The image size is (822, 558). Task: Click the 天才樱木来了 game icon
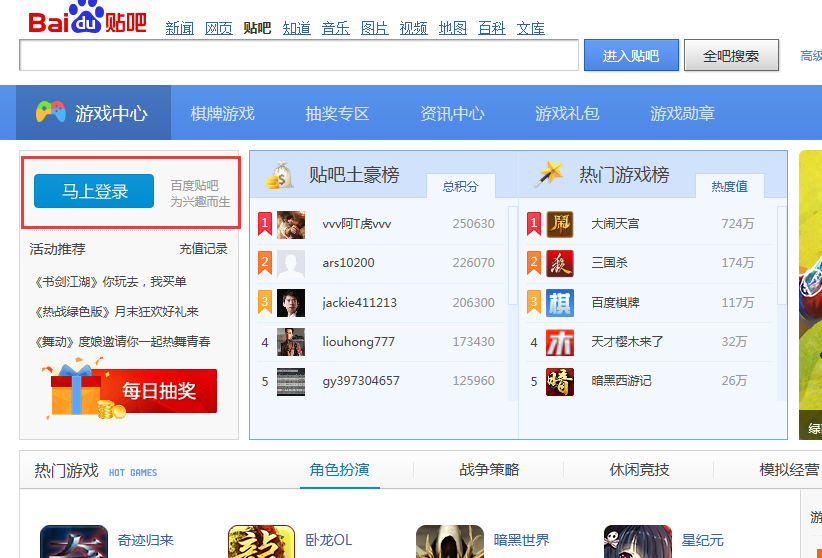click(x=560, y=342)
